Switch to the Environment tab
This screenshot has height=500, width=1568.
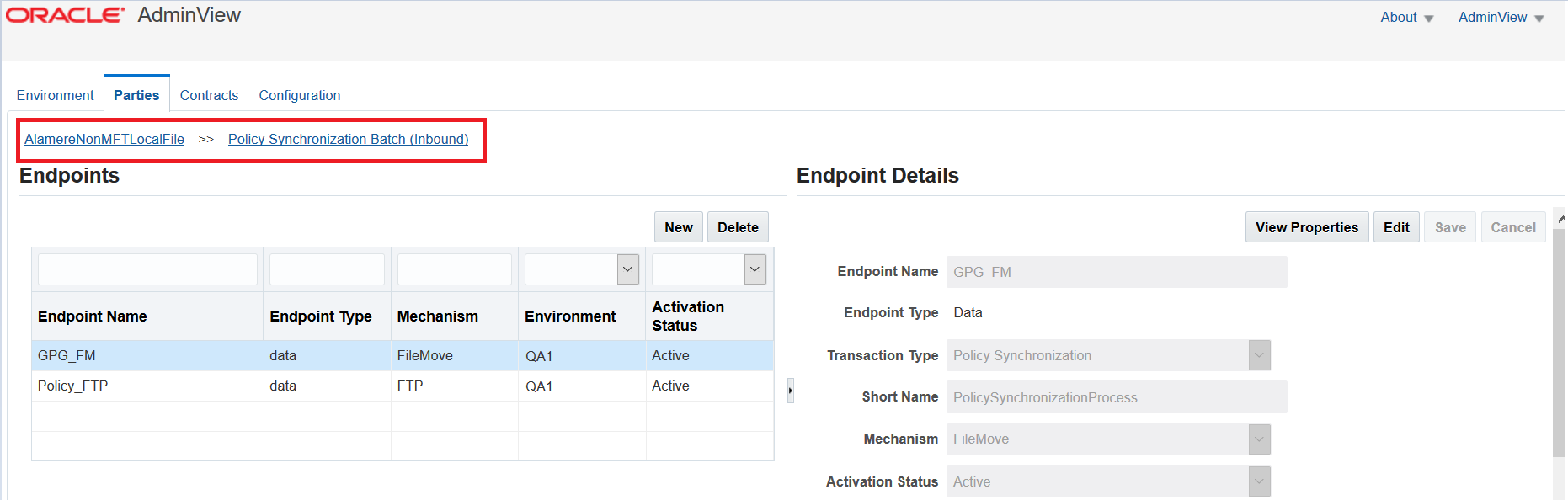(x=56, y=95)
